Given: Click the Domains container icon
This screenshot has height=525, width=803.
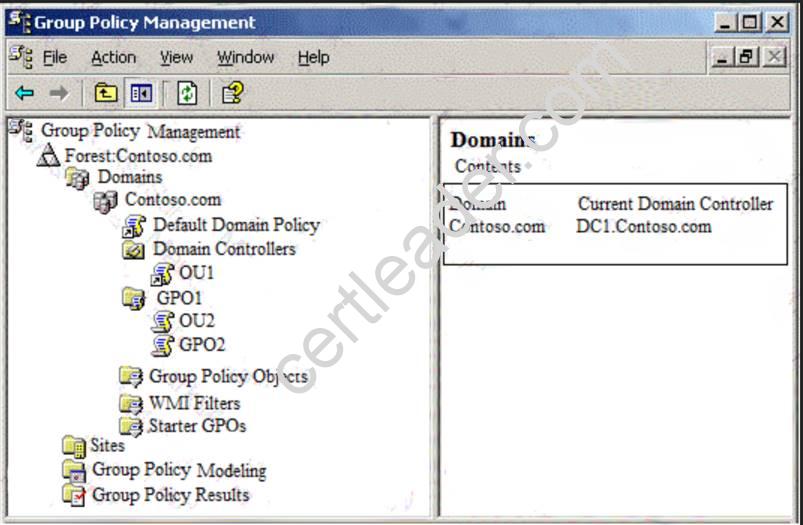Looking at the screenshot, I should pyautogui.click(x=77, y=178).
